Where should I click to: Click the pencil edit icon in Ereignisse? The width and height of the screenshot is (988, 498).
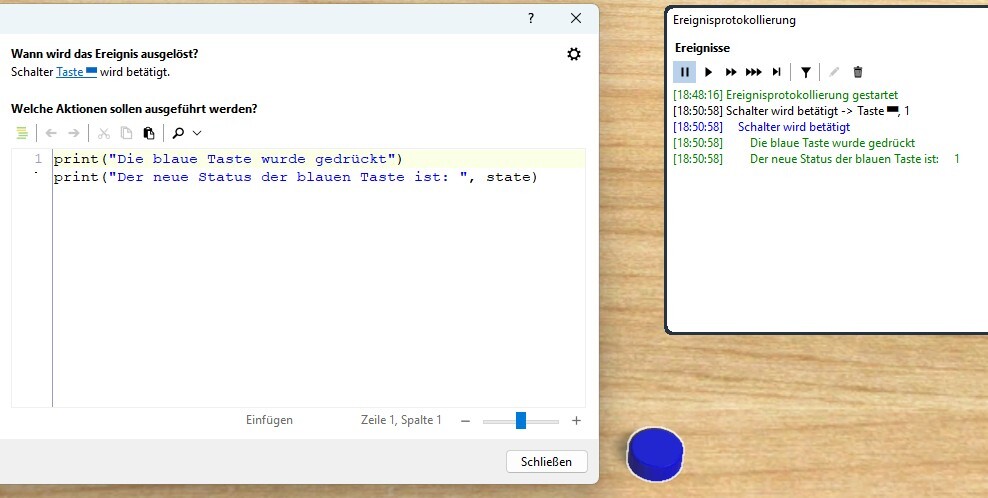coord(834,72)
